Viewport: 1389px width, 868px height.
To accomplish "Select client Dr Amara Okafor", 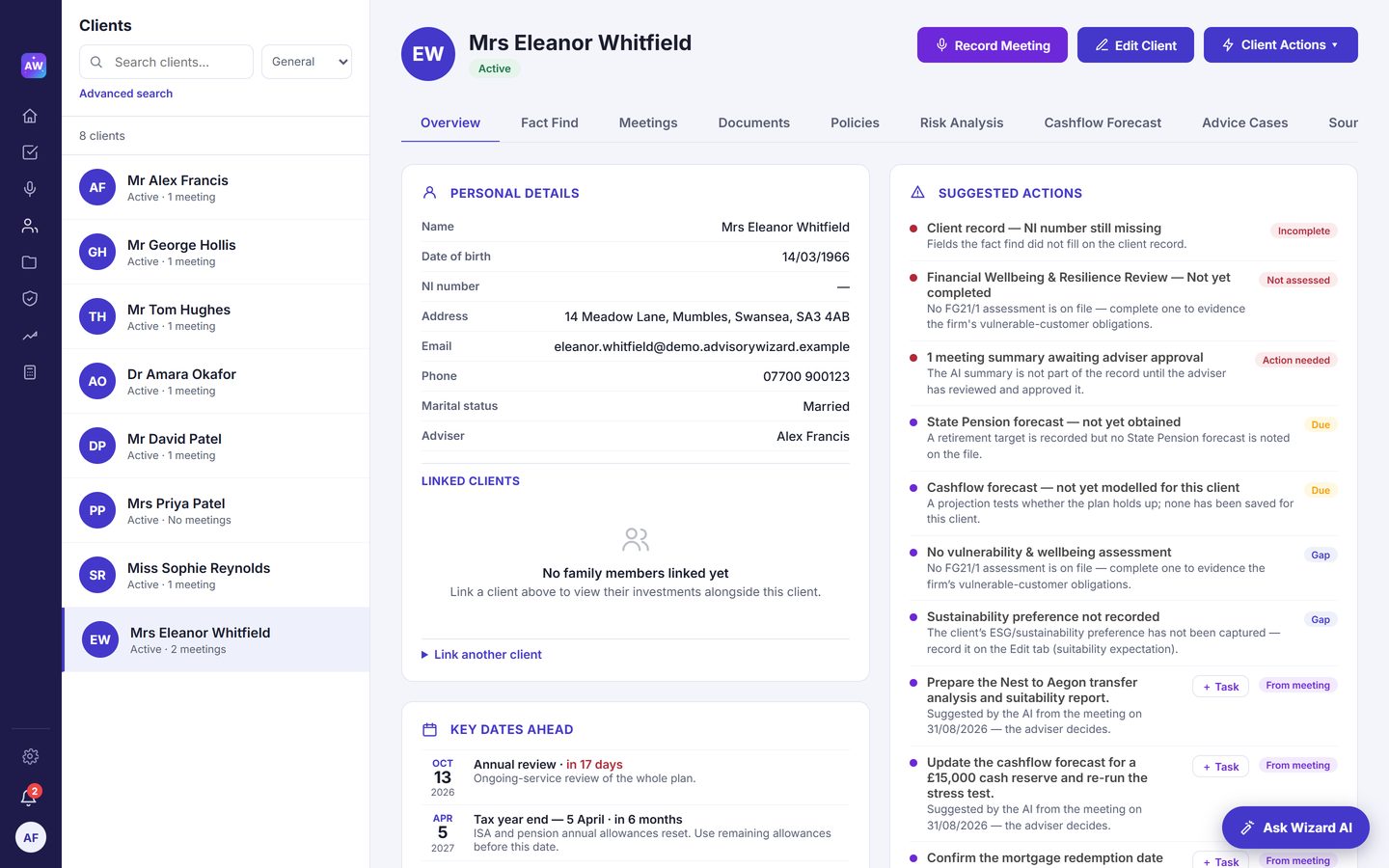I will (x=216, y=381).
